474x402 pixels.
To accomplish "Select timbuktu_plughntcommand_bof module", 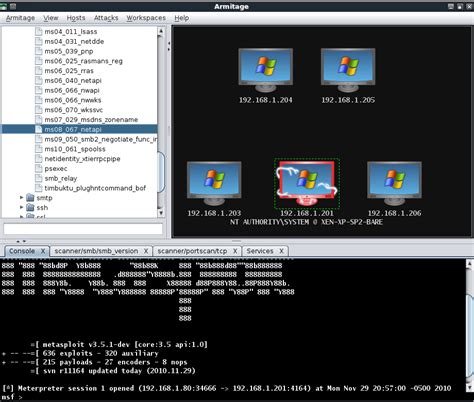I will pos(95,188).
